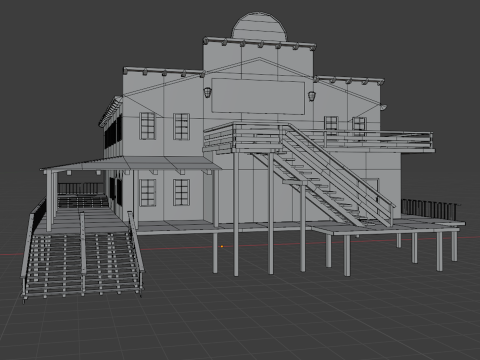Click the orange origin dot on red axis

pyautogui.click(x=222, y=247)
